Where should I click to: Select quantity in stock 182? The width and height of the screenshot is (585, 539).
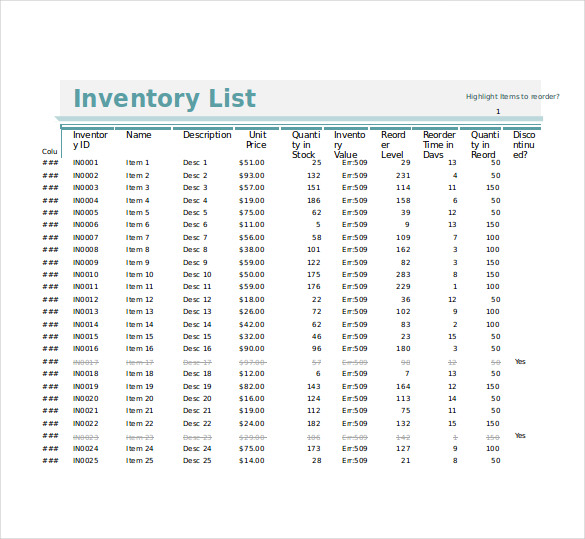pyautogui.click(x=314, y=424)
